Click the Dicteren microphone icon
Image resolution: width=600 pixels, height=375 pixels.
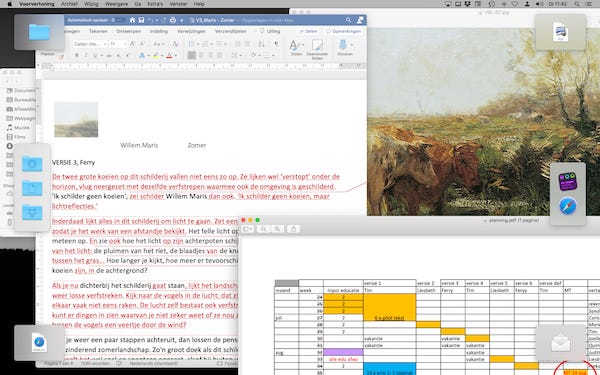click(x=343, y=45)
